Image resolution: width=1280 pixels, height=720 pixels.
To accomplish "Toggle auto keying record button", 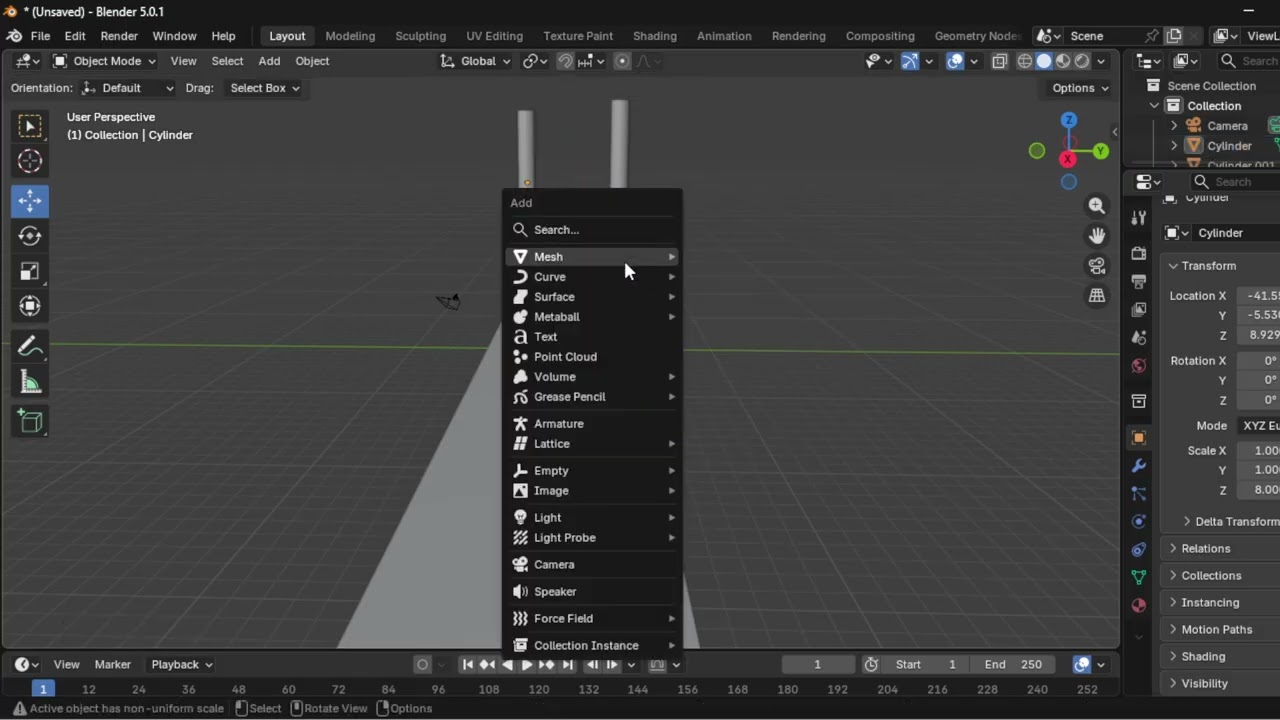I will 422,664.
